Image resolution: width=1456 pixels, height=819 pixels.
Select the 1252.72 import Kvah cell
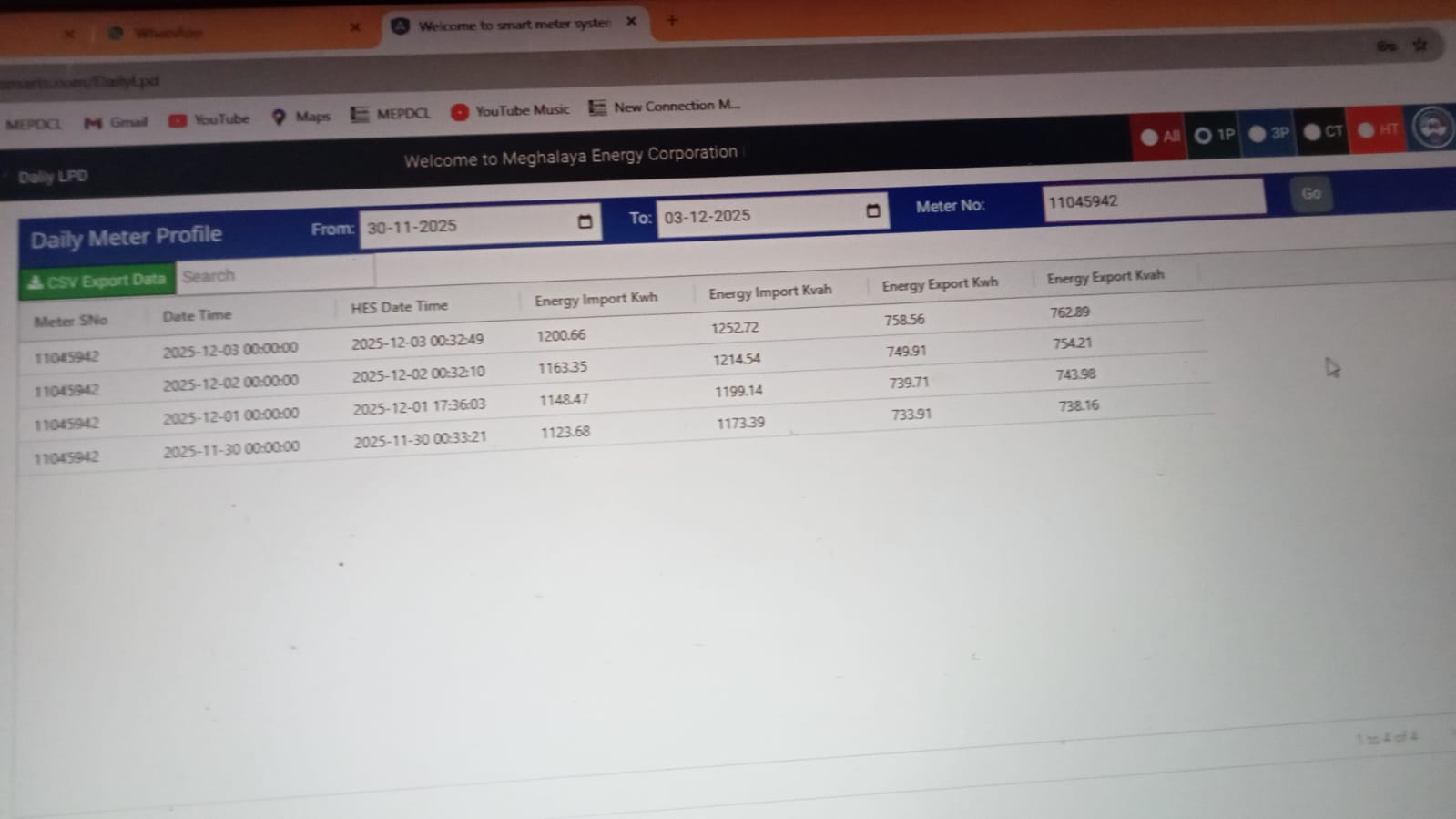[x=734, y=327]
